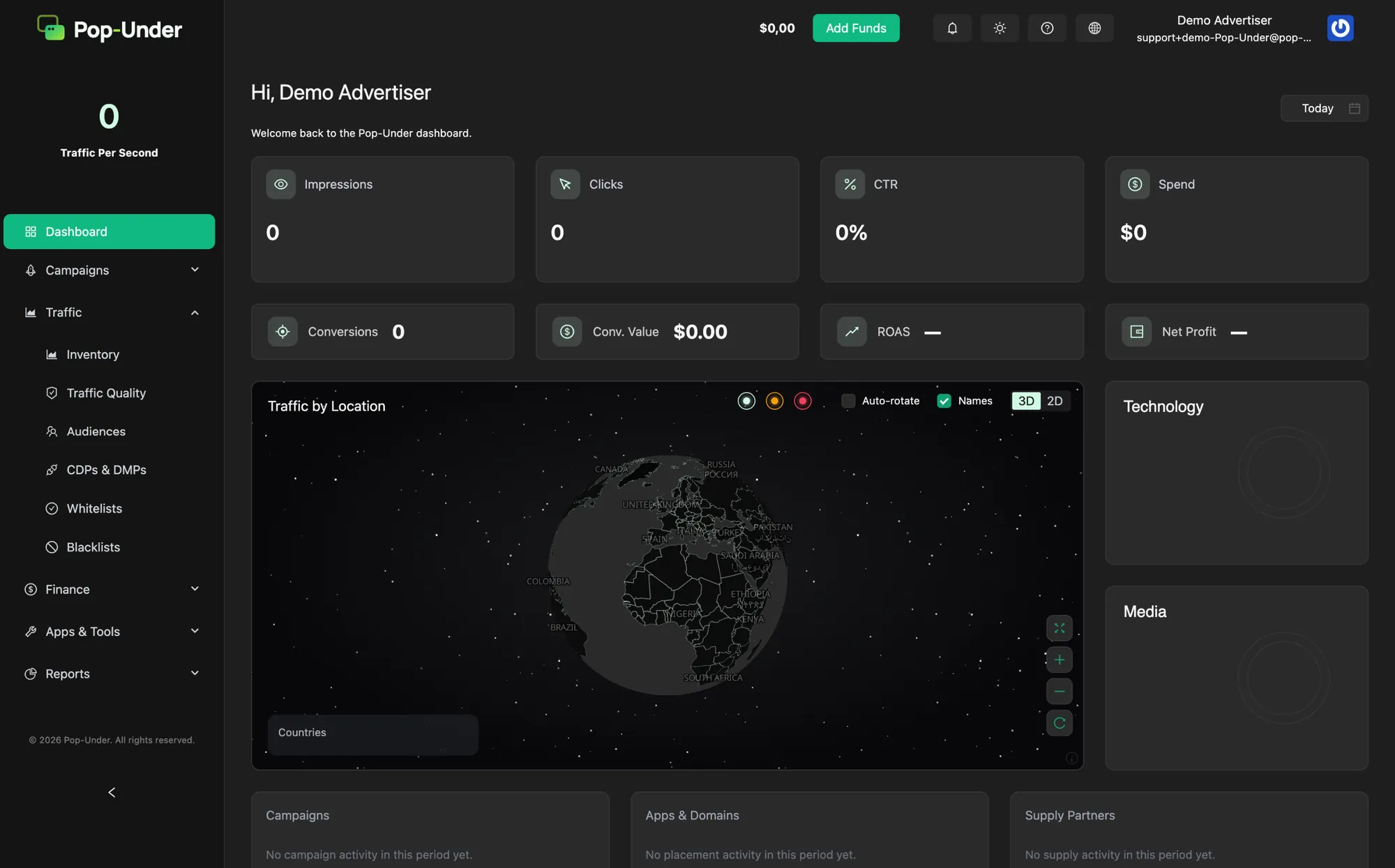The image size is (1395, 868).
Task: Open the help question-mark icon
Action: (x=1047, y=28)
